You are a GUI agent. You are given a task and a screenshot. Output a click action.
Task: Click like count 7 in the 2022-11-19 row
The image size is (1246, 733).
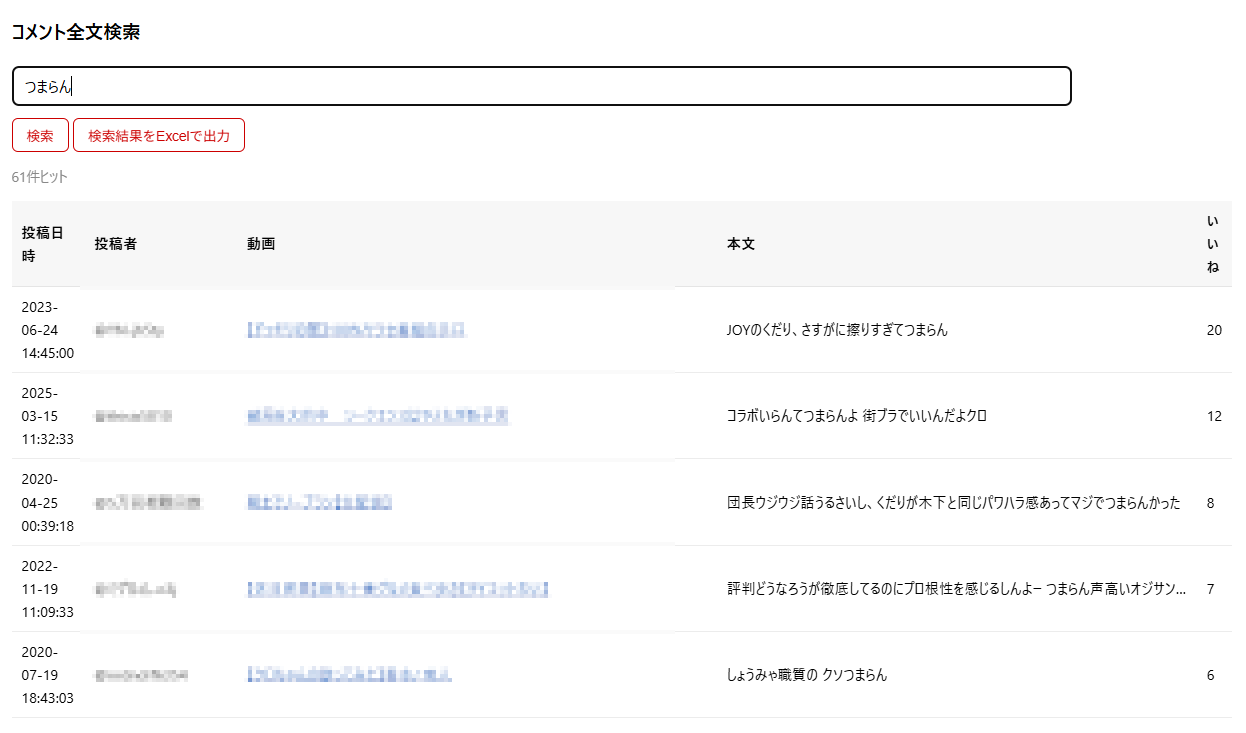click(1210, 589)
